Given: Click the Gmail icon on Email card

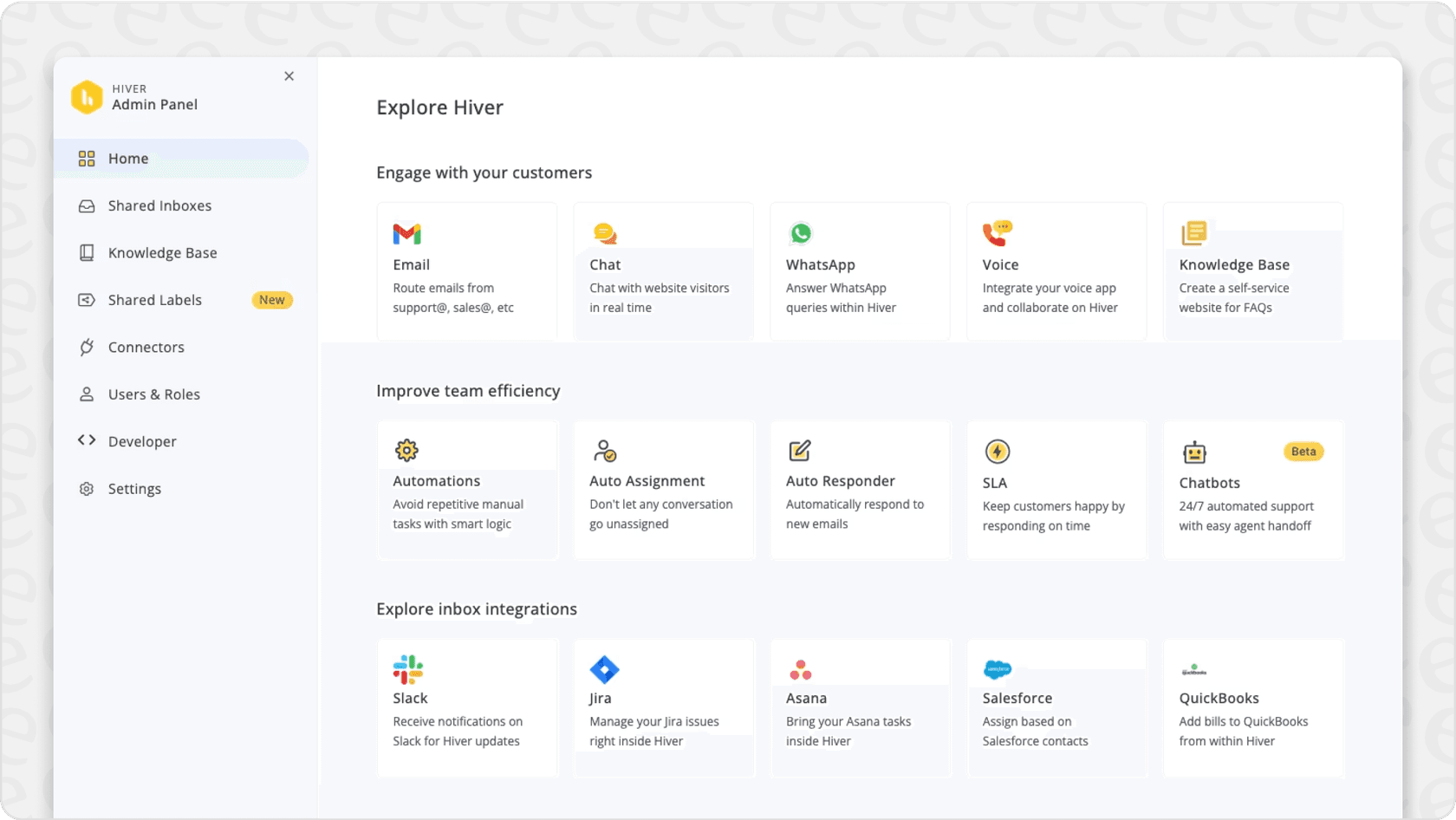Looking at the screenshot, I should click(406, 234).
